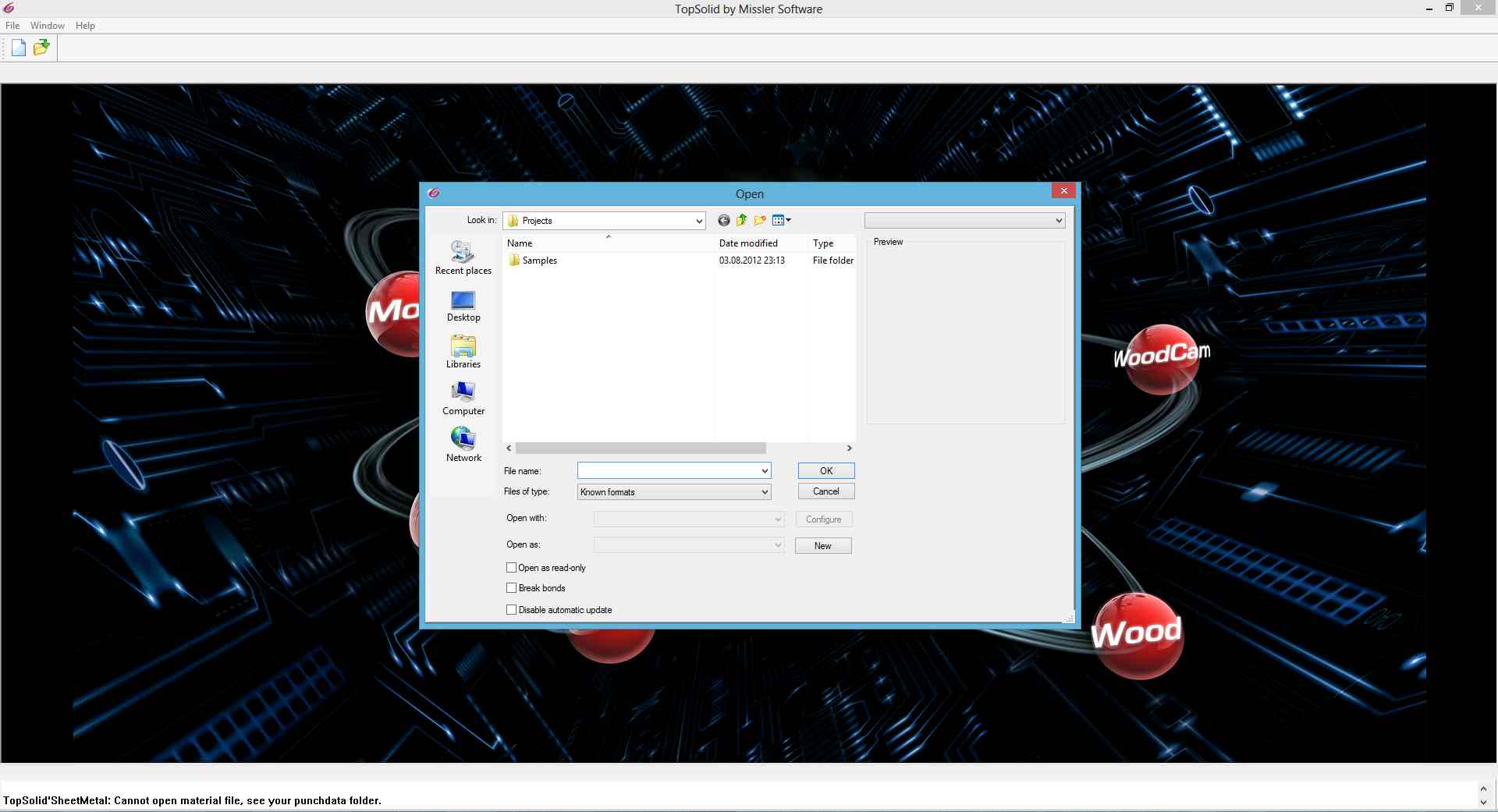This screenshot has height=812, width=1498.
Task: Open the View Menu icon in dialog
Action: click(x=782, y=221)
